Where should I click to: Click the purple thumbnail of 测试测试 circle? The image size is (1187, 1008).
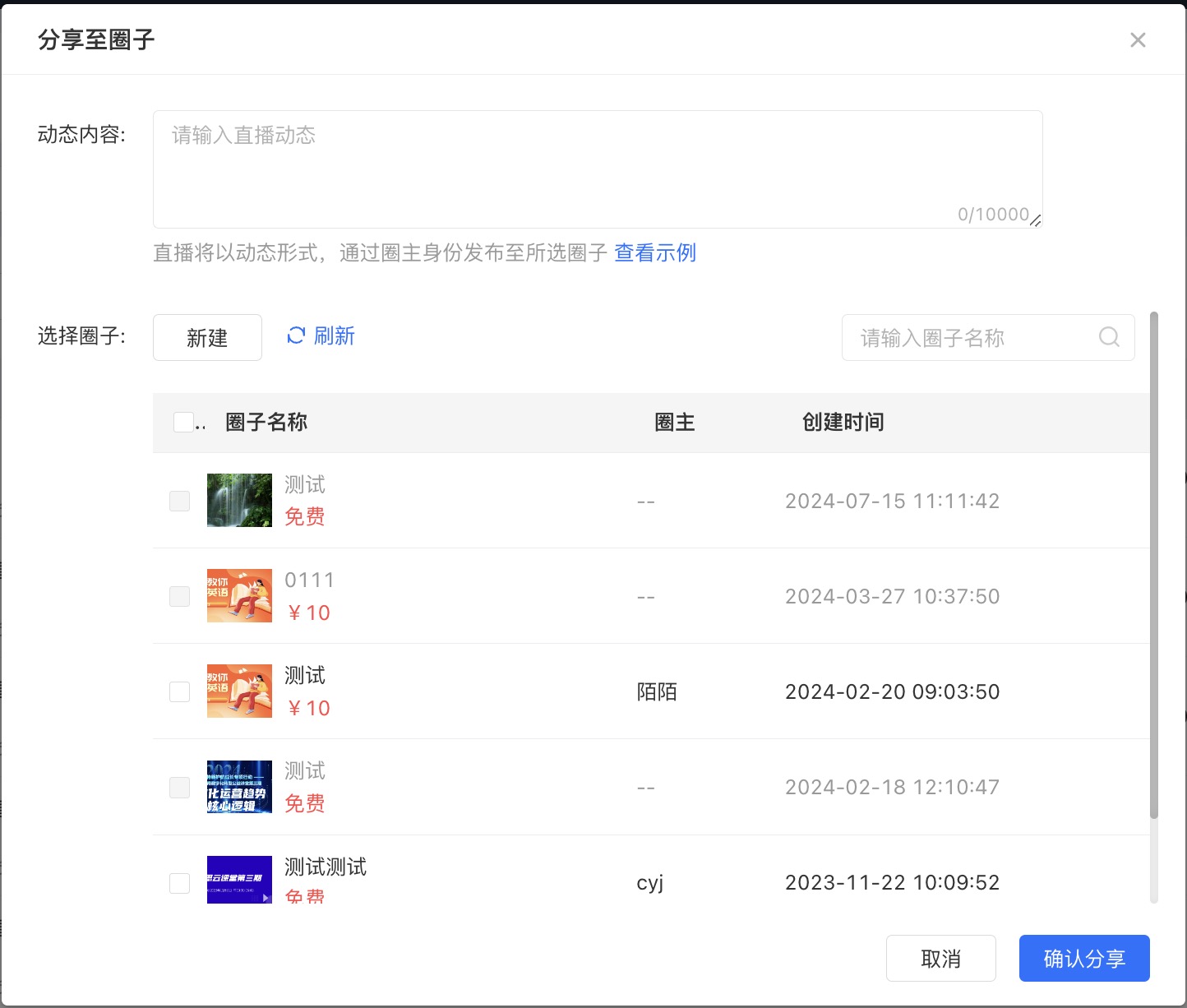(239, 880)
